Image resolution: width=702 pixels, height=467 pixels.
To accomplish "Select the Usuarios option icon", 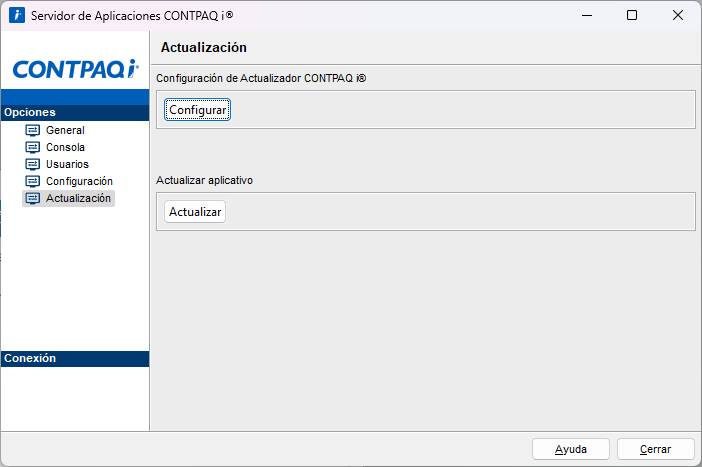I will point(33,164).
